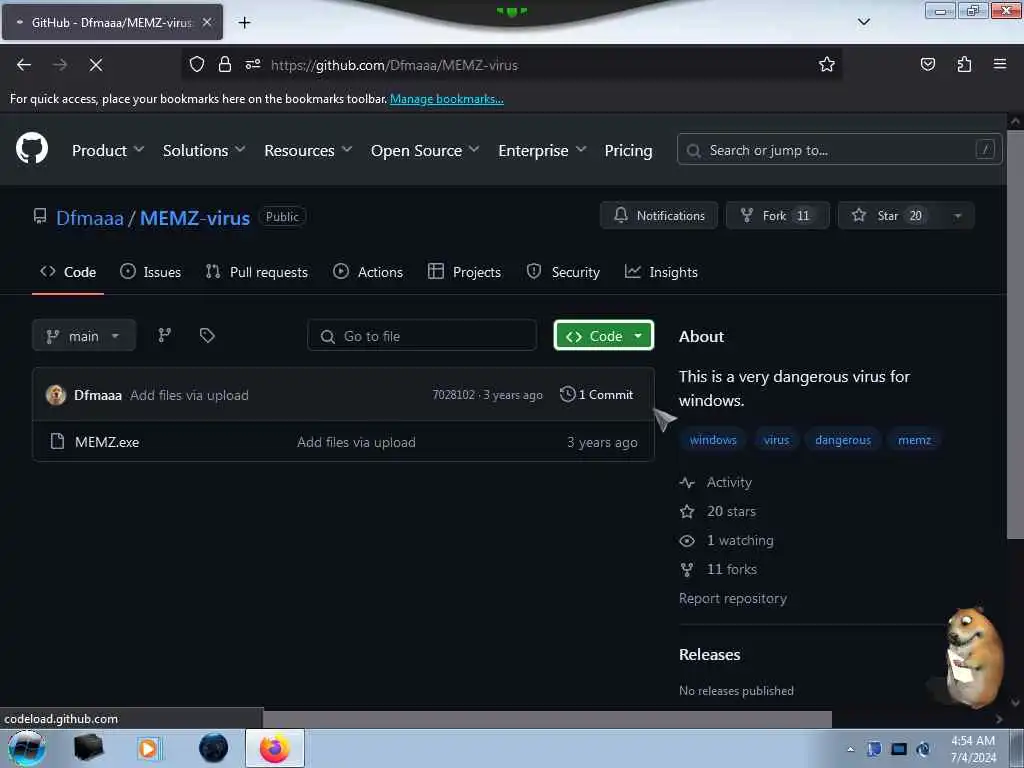The image size is (1024, 768).
Task: Open the Dfmaaa owner link
Action: click(x=89, y=218)
